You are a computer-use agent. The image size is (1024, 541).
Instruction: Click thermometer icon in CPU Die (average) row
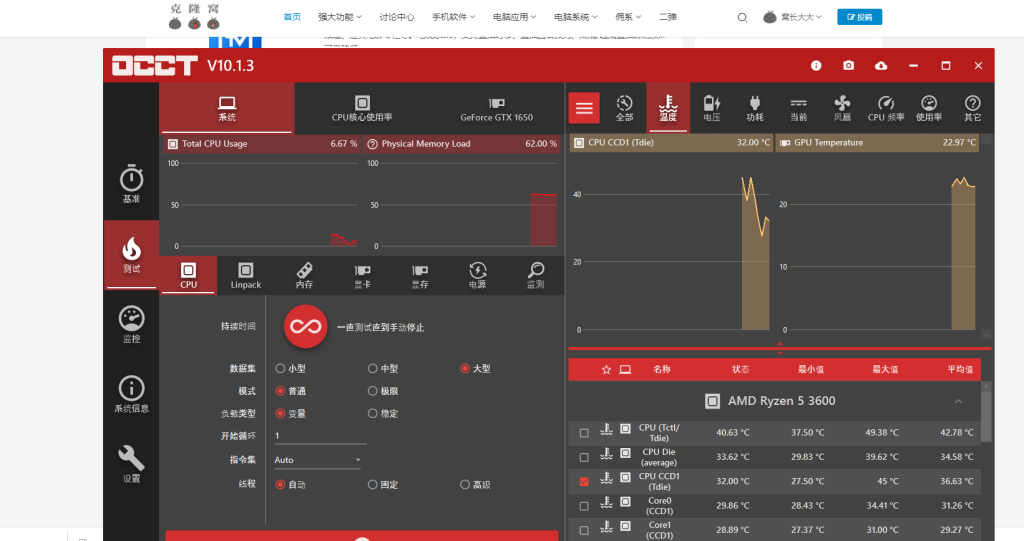(607, 453)
